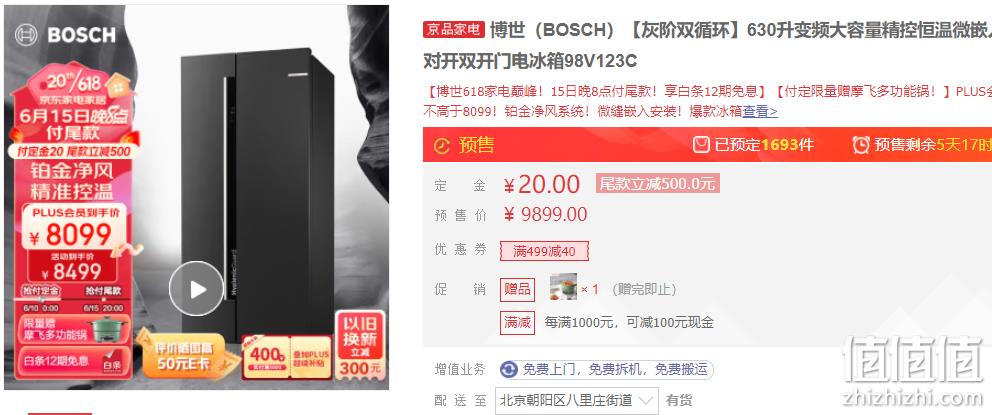Claim the 满499减40 coupon
This screenshot has width=992, height=415.
[x=544, y=251]
